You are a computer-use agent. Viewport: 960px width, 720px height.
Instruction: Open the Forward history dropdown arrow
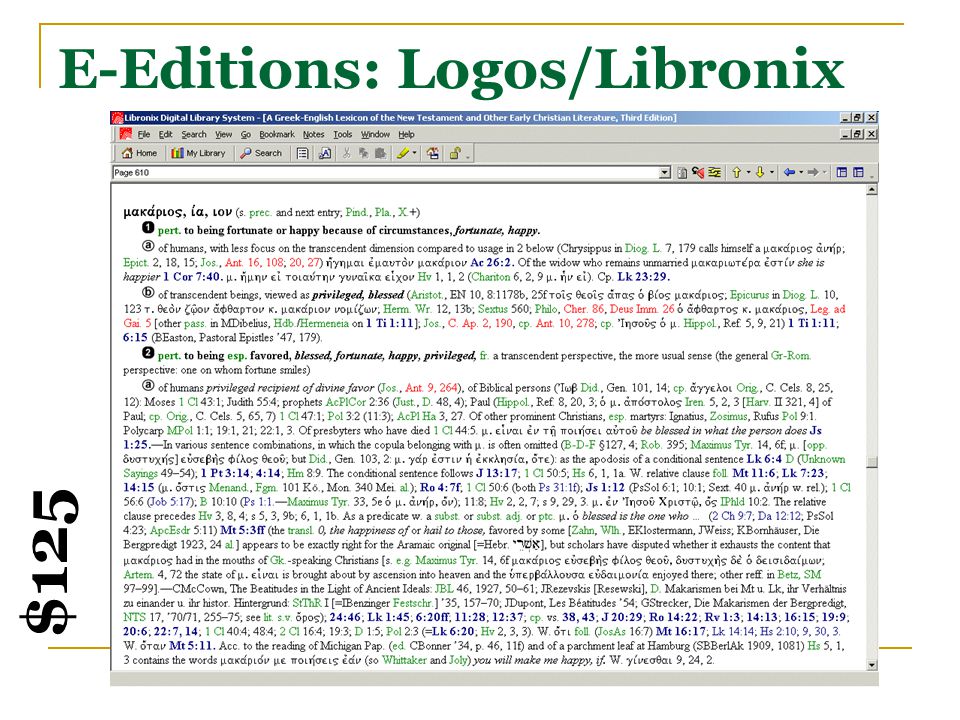825,173
